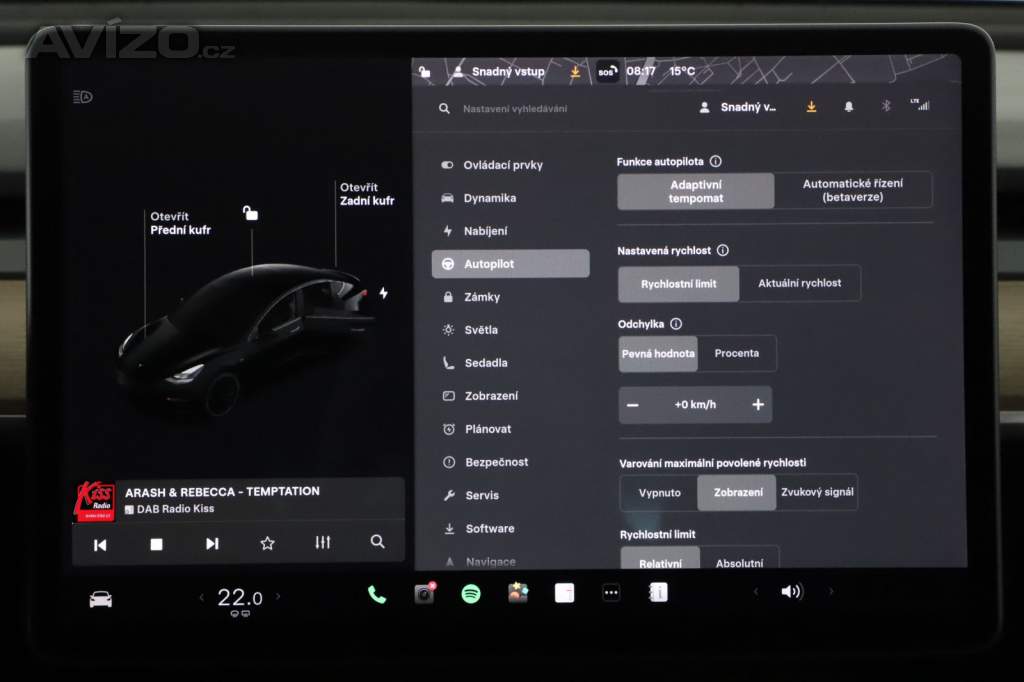Tap Otevřít Přední kufr
This screenshot has width=1024, height=682.
(180, 223)
